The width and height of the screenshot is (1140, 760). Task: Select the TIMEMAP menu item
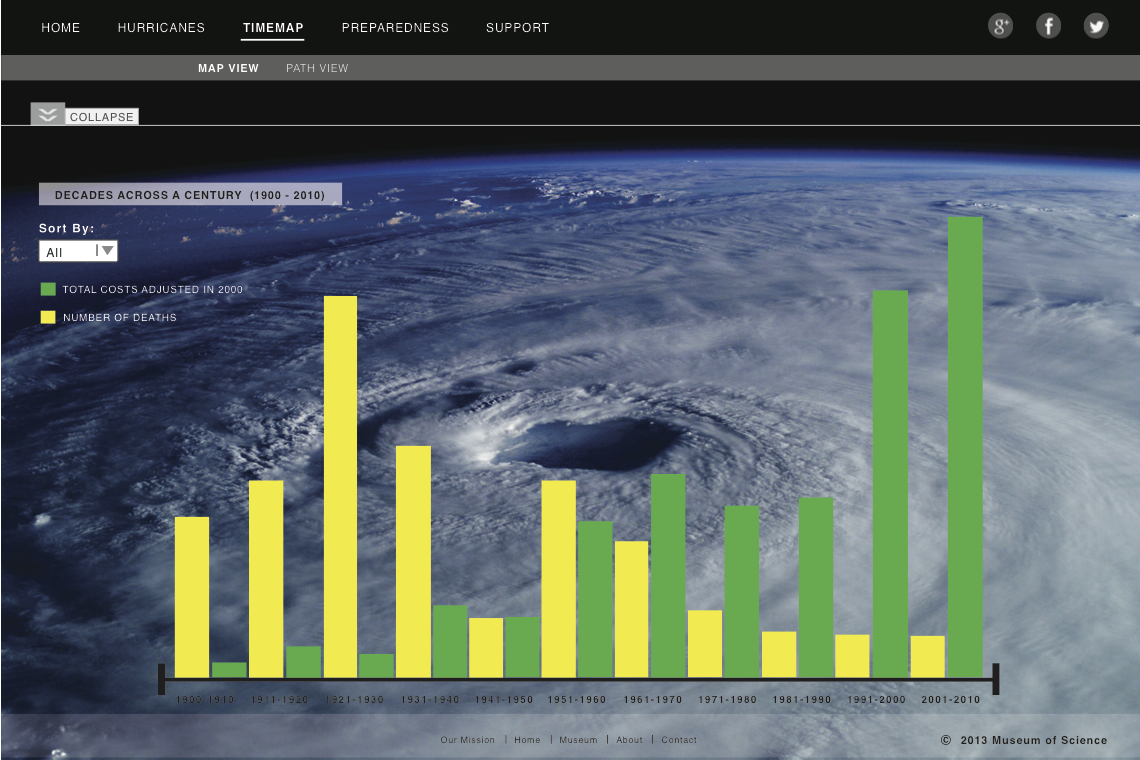tap(273, 28)
